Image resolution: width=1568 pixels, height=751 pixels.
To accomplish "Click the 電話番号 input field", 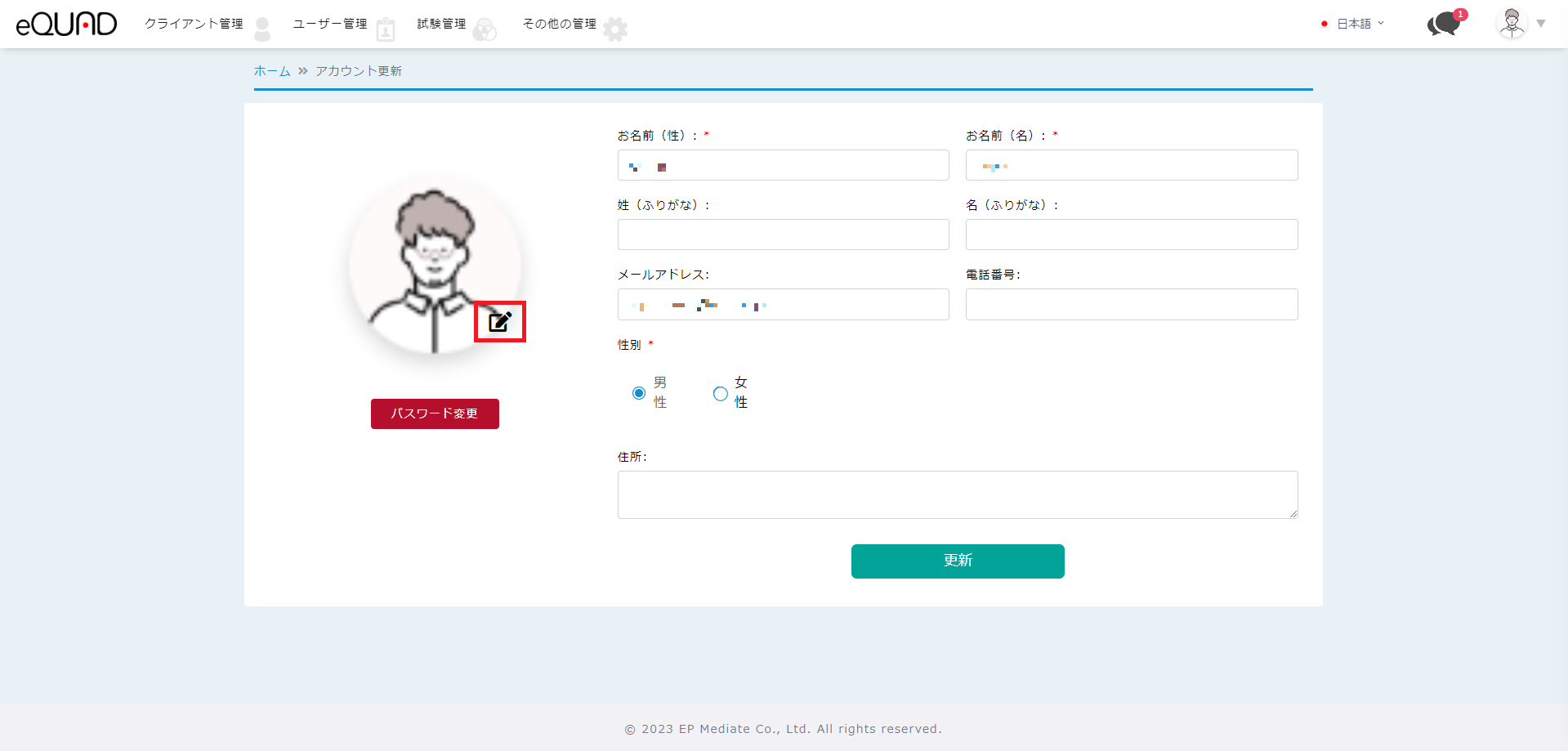I will [x=1131, y=304].
